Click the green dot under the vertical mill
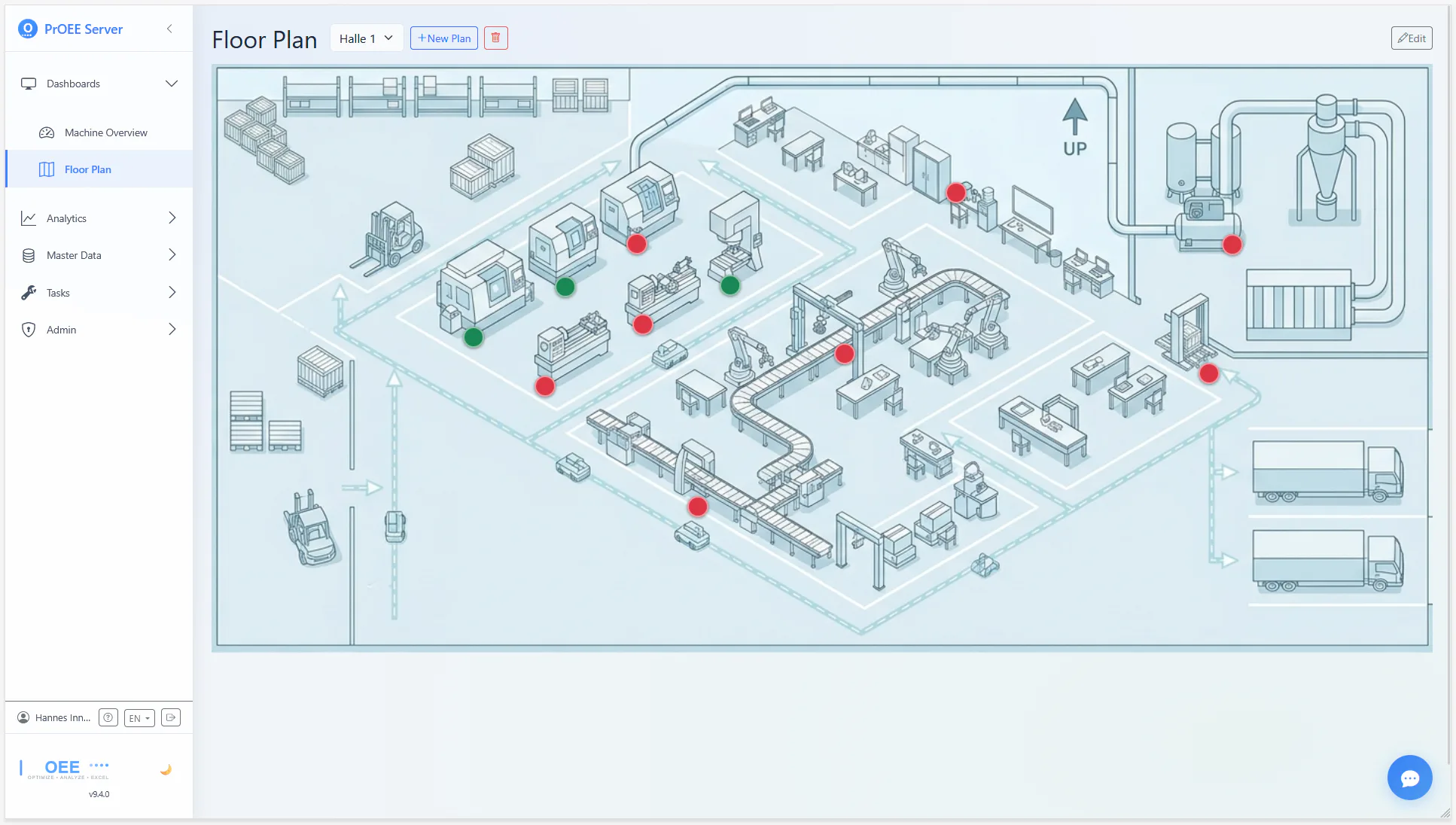Viewport: 1456px width, 825px height. [x=730, y=285]
